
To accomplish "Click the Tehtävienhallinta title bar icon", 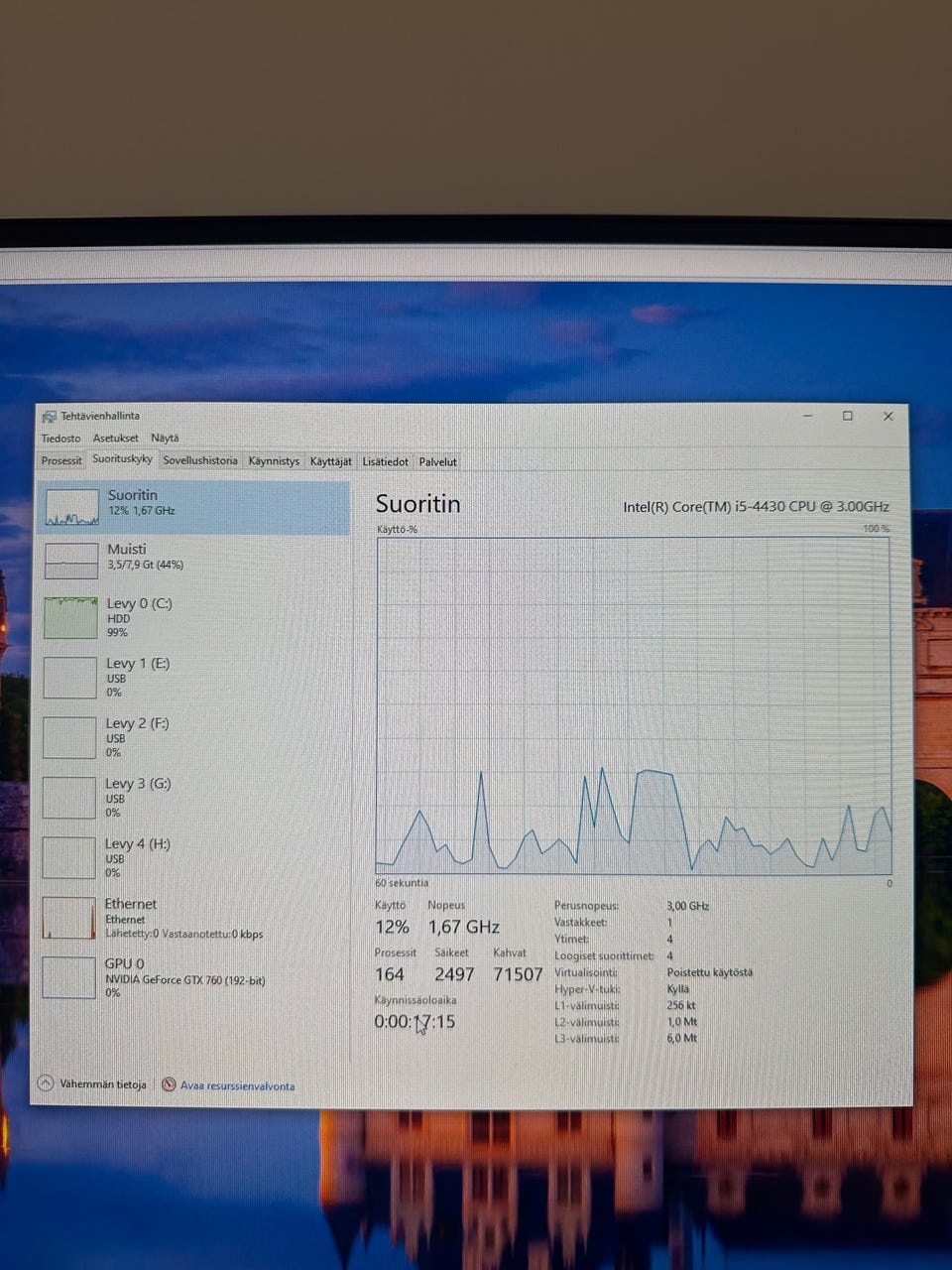I will 50,417.
